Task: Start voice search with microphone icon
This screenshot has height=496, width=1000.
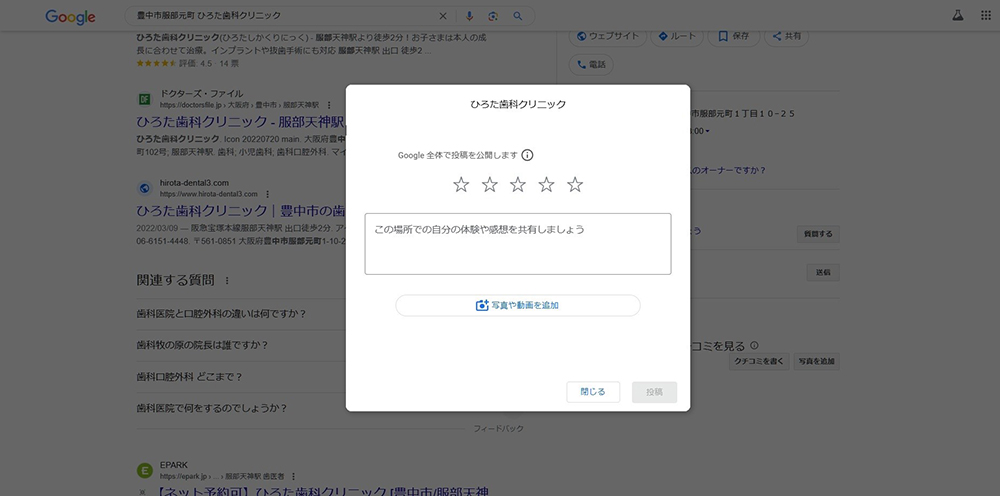Action: (x=470, y=17)
